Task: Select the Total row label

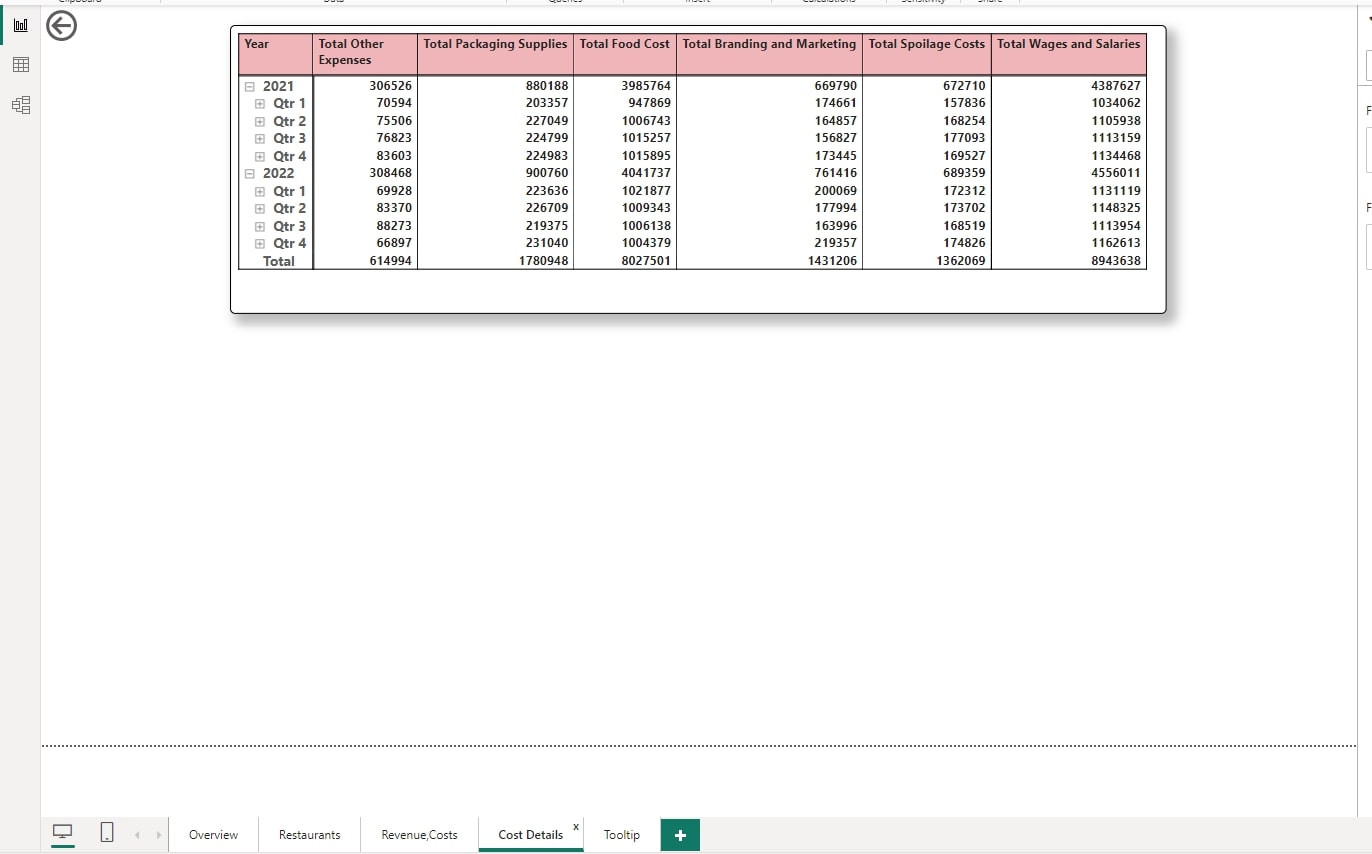Action: point(279,261)
